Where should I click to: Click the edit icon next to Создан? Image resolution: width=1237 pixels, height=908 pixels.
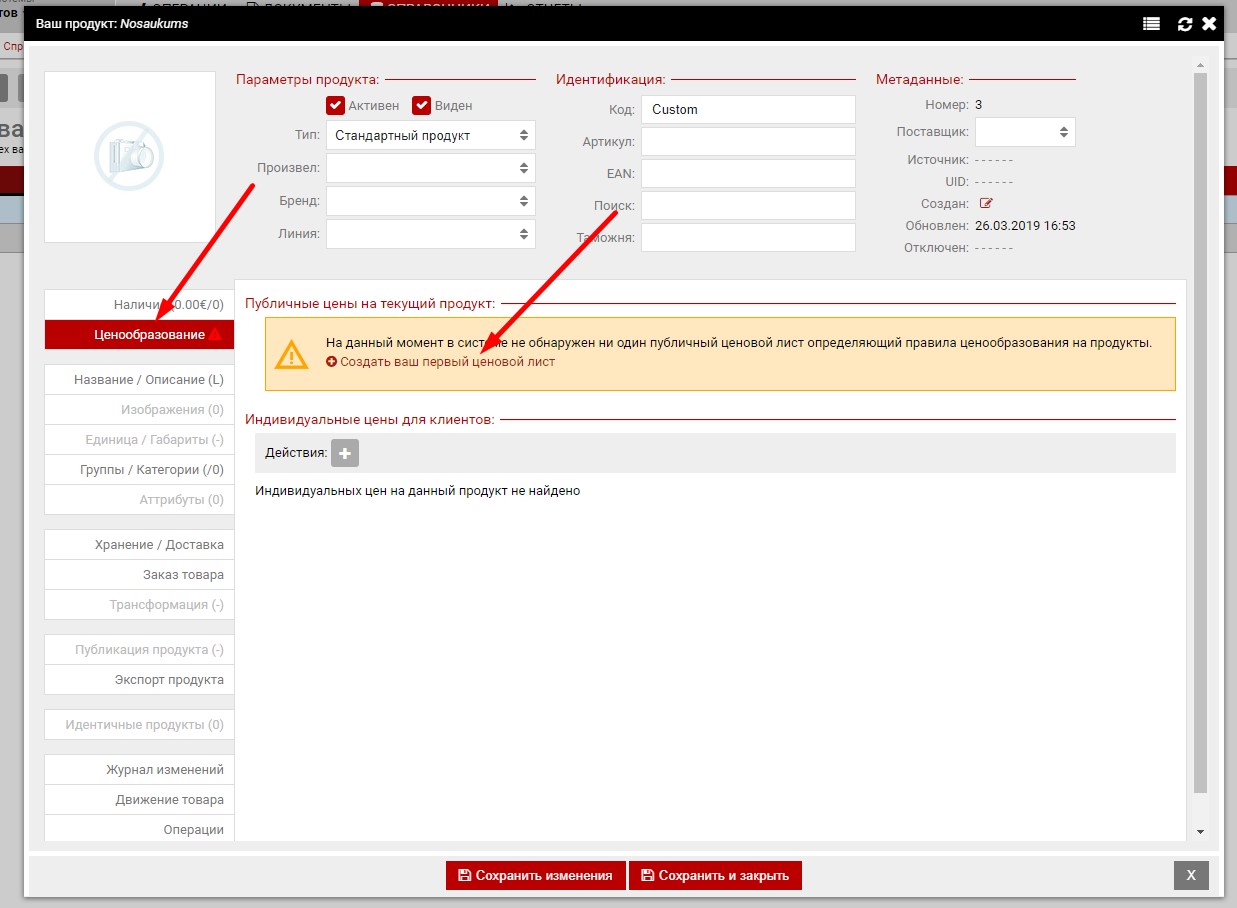pos(986,204)
